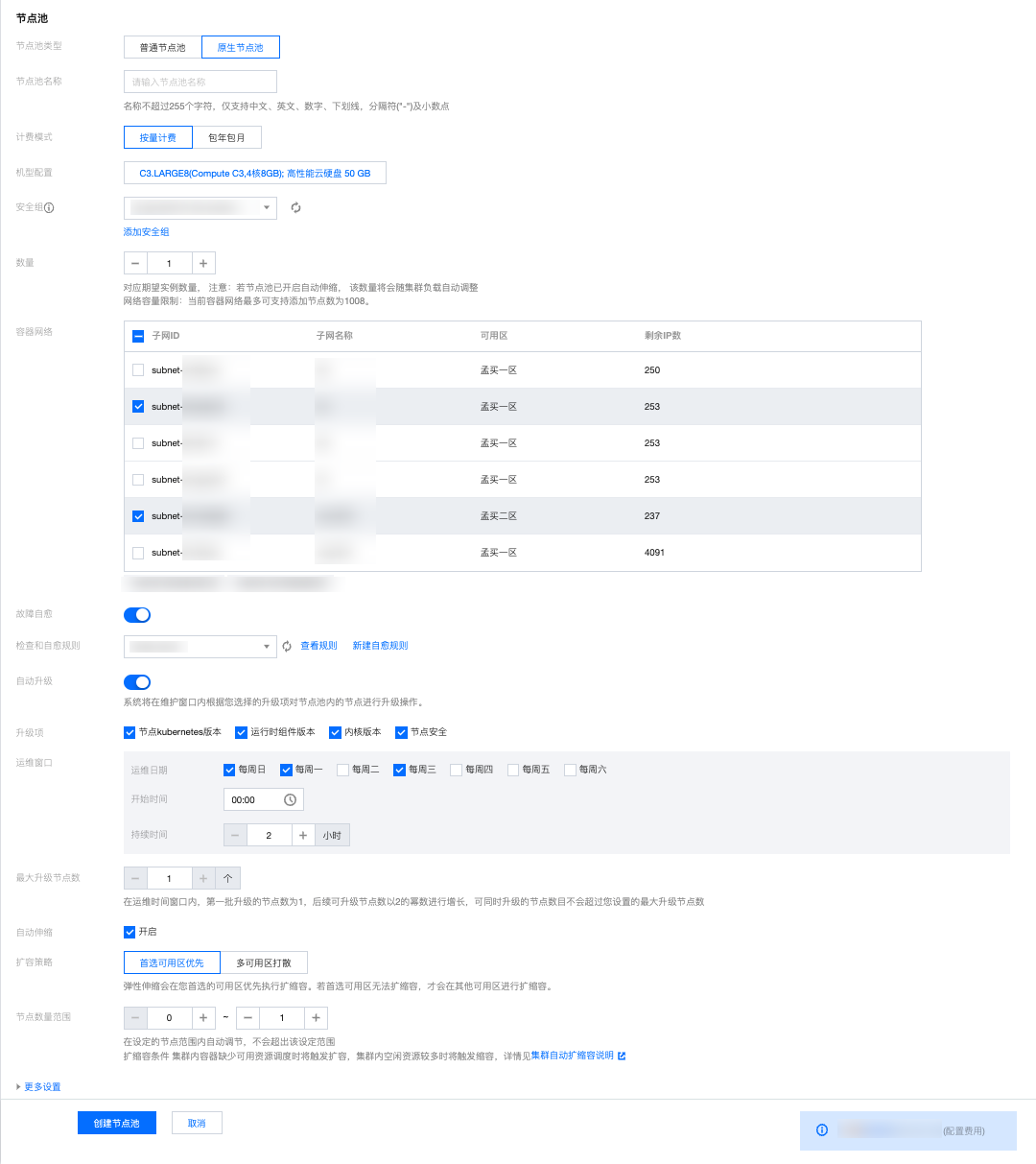Screen dimensions: 1036x1164
Task: Check the 每周二 maintenance day checkbox
Action: click(342, 770)
